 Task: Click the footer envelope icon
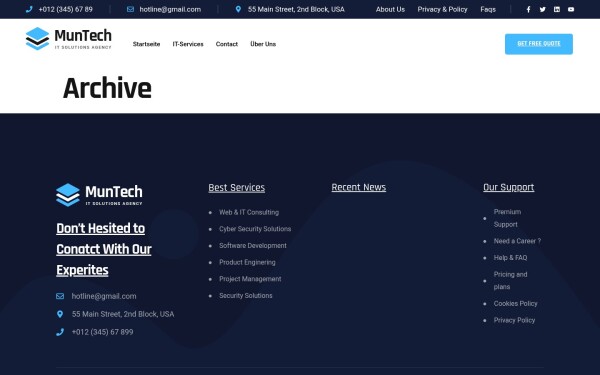pyautogui.click(x=60, y=296)
